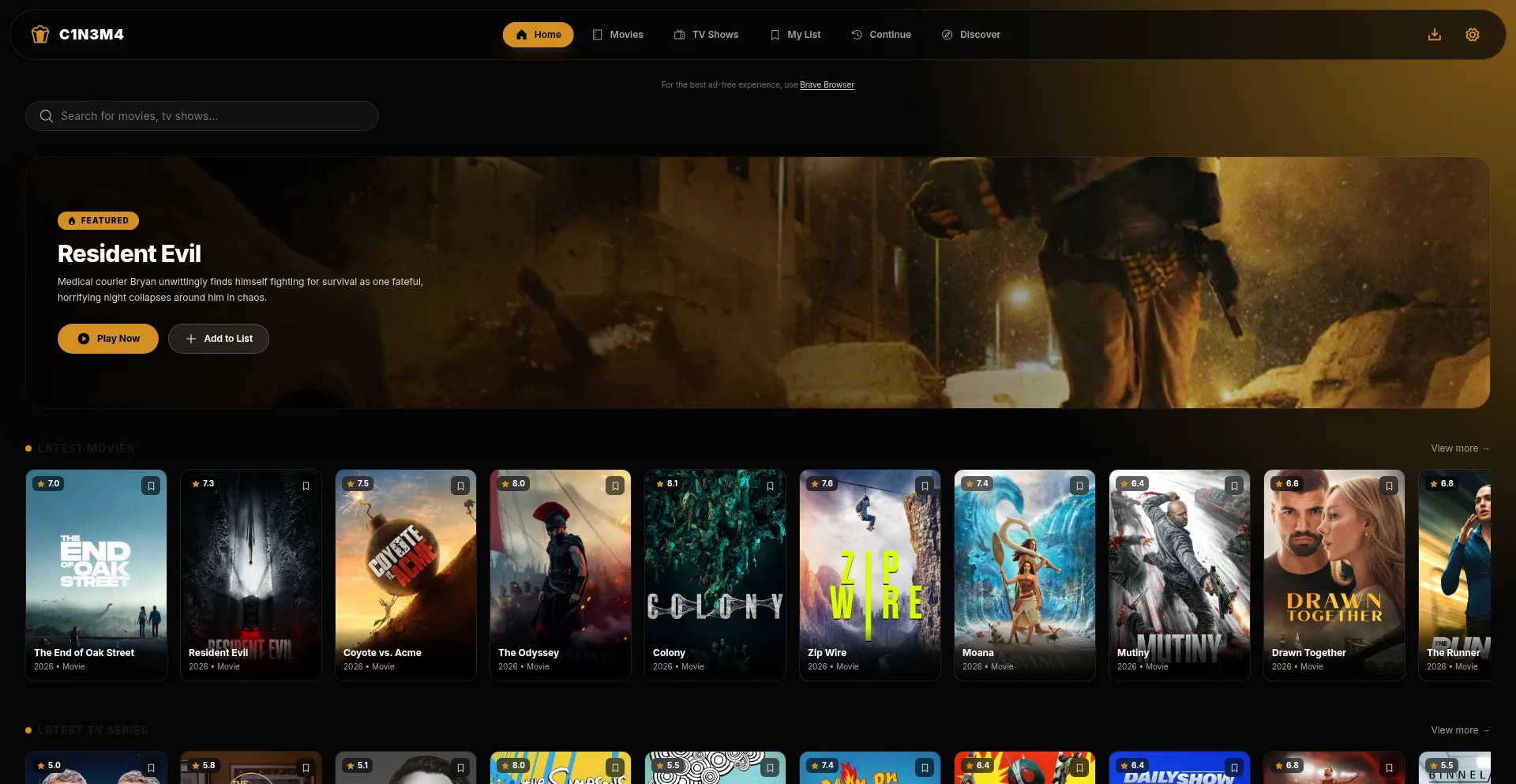
Task: Open the download icon in the header
Action: (1435, 35)
